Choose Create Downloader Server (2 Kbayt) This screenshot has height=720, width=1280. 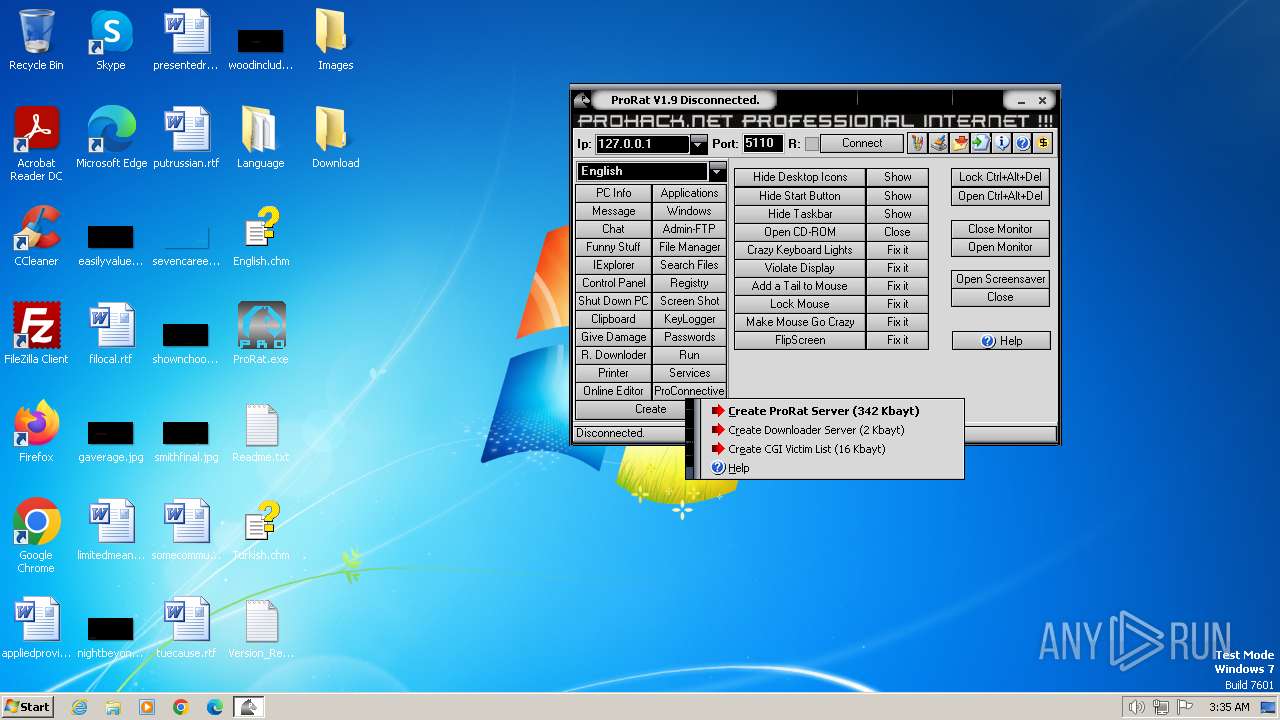point(816,430)
